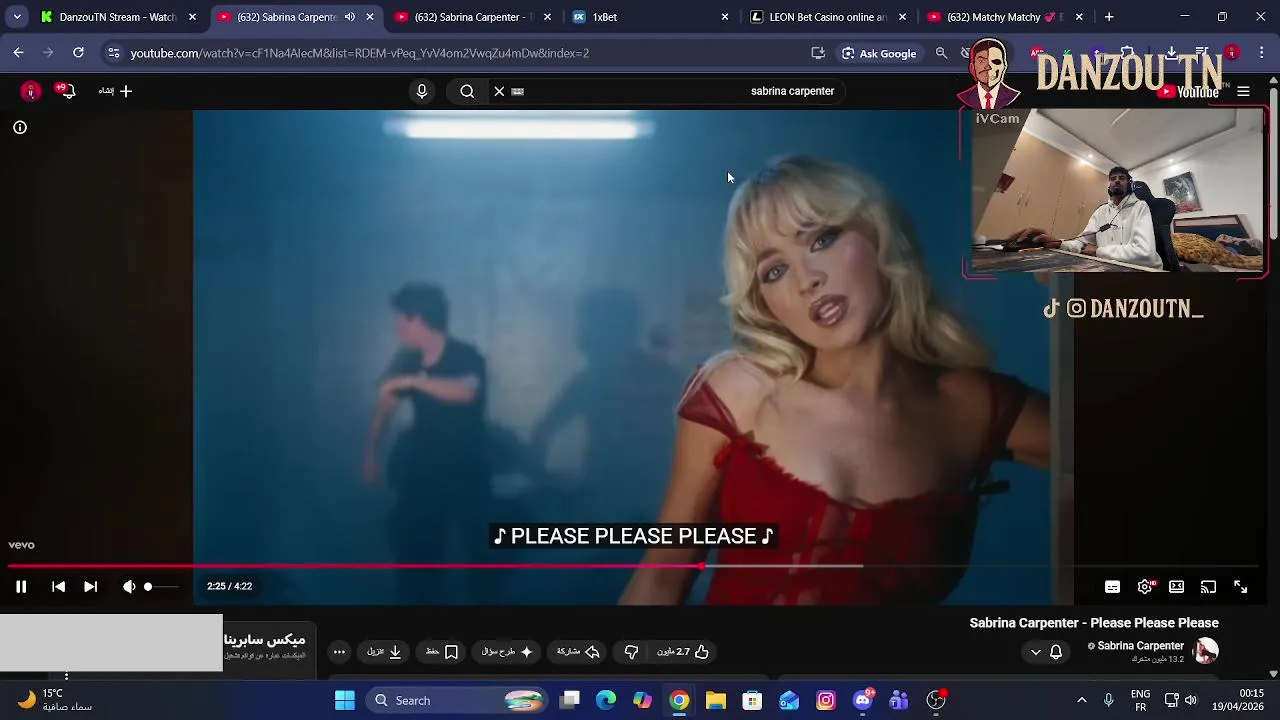Reload the current page
The width and height of the screenshot is (1280, 720).
(x=78, y=53)
